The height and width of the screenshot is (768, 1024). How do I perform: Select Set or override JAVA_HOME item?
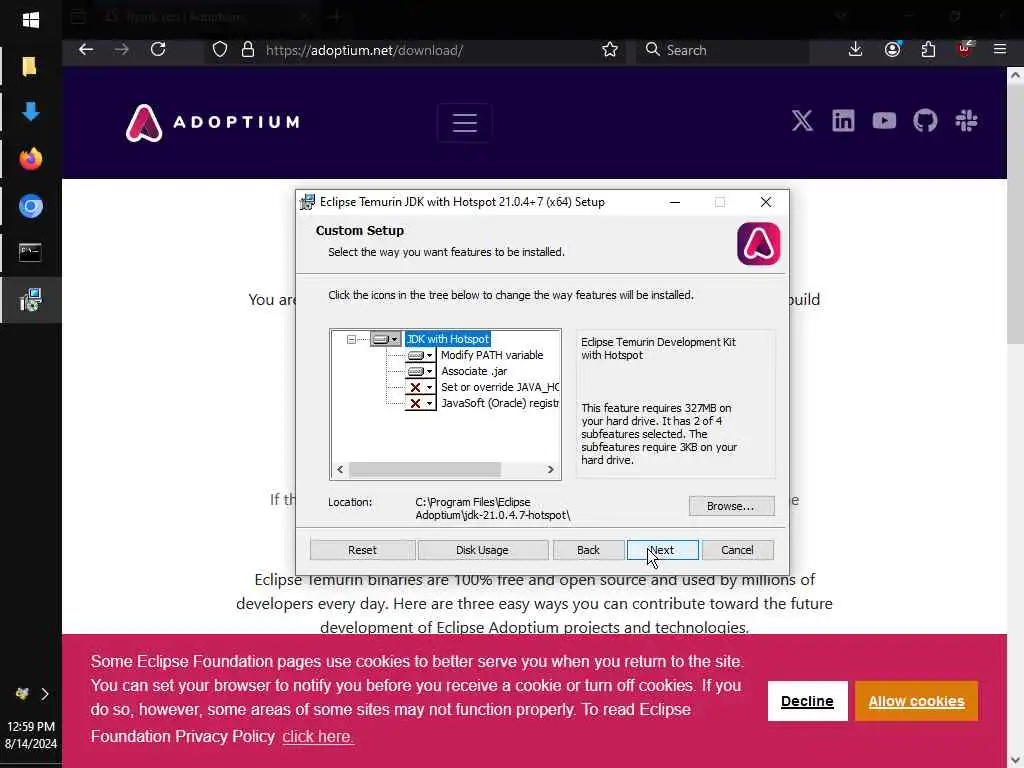[x=500, y=387]
